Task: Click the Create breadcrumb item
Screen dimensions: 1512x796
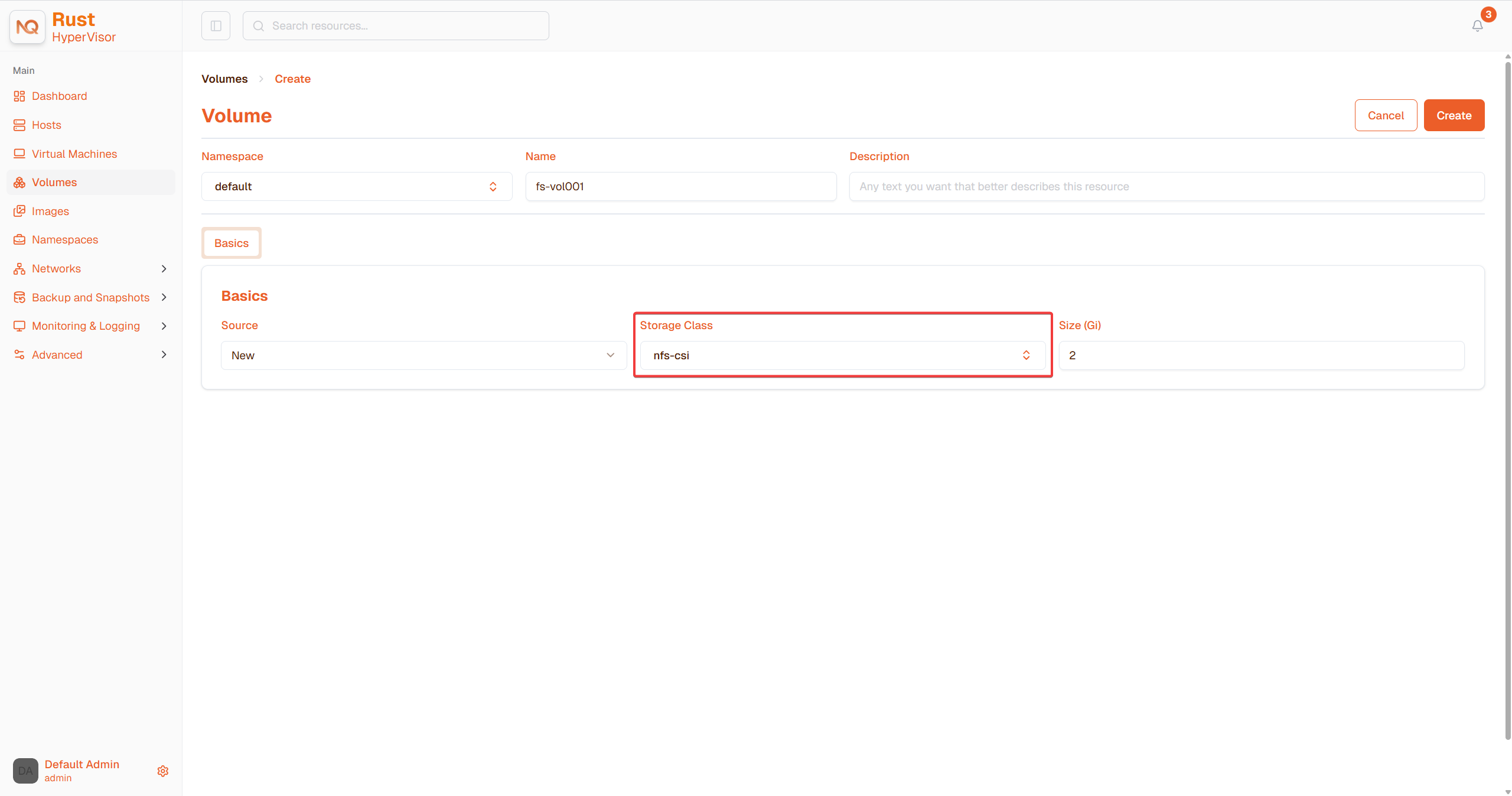Action: (292, 79)
